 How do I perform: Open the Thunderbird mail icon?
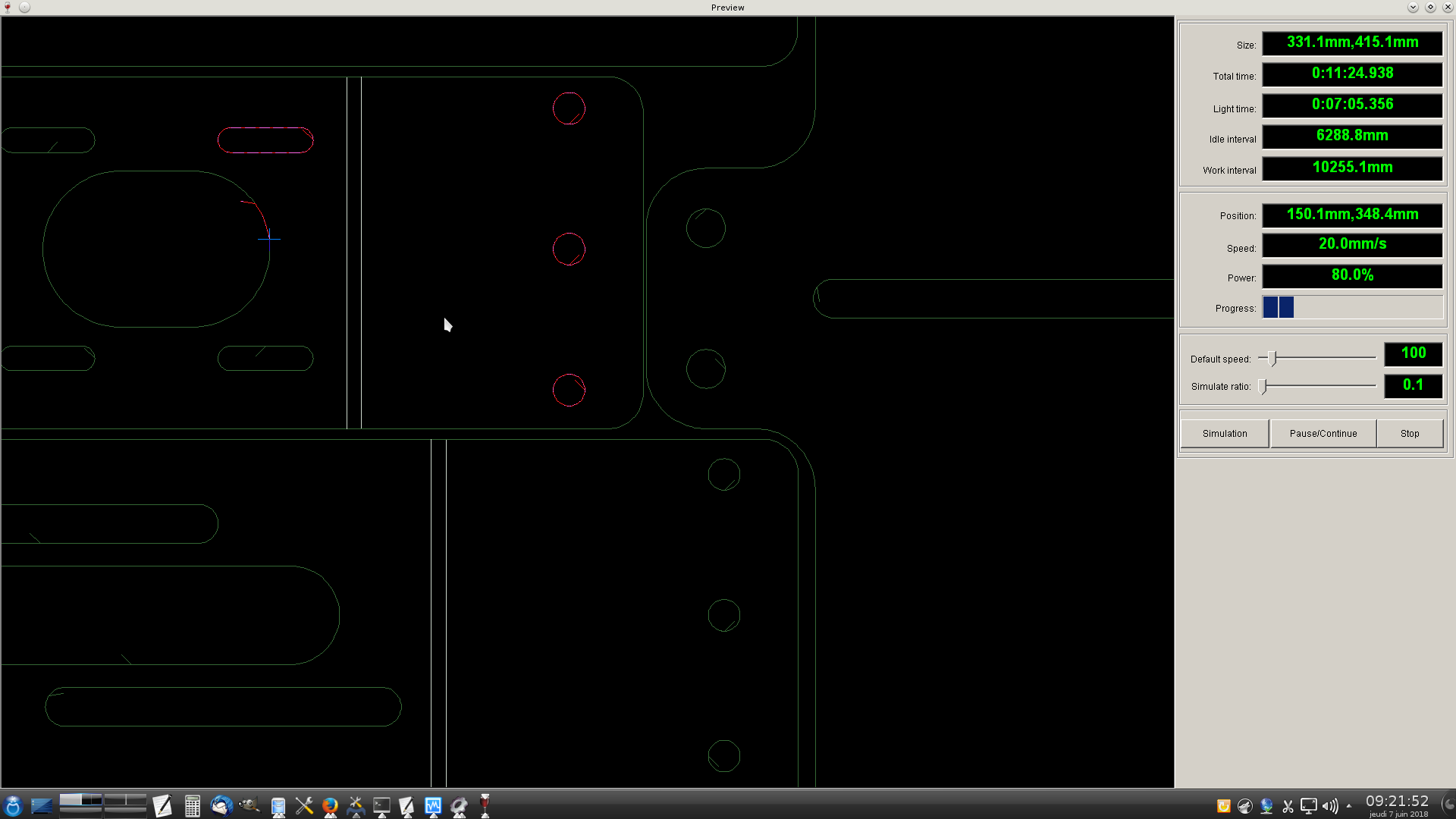click(x=221, y=805)
